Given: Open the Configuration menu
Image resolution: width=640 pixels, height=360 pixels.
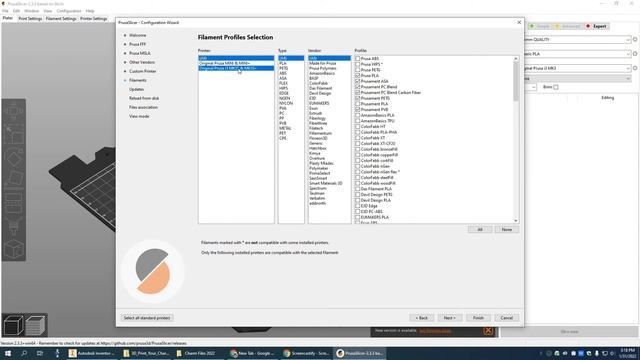Looking at the screenshot, I should coord(69,11).
